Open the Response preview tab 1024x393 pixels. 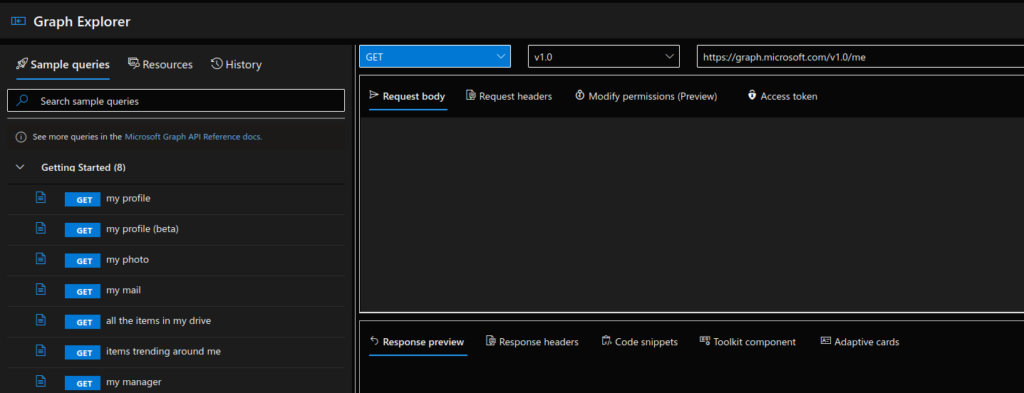tap(417, 342)
